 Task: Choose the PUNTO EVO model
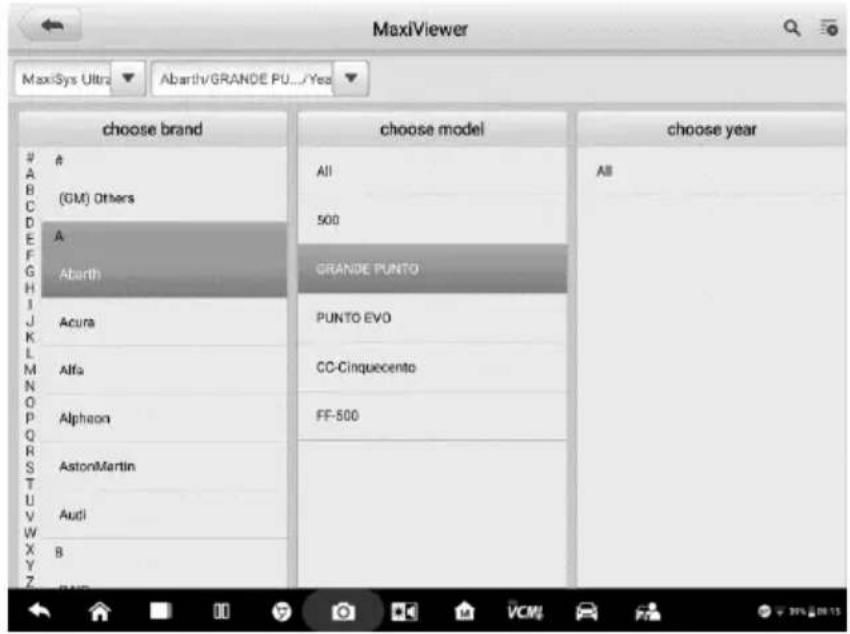click(433, 318)
